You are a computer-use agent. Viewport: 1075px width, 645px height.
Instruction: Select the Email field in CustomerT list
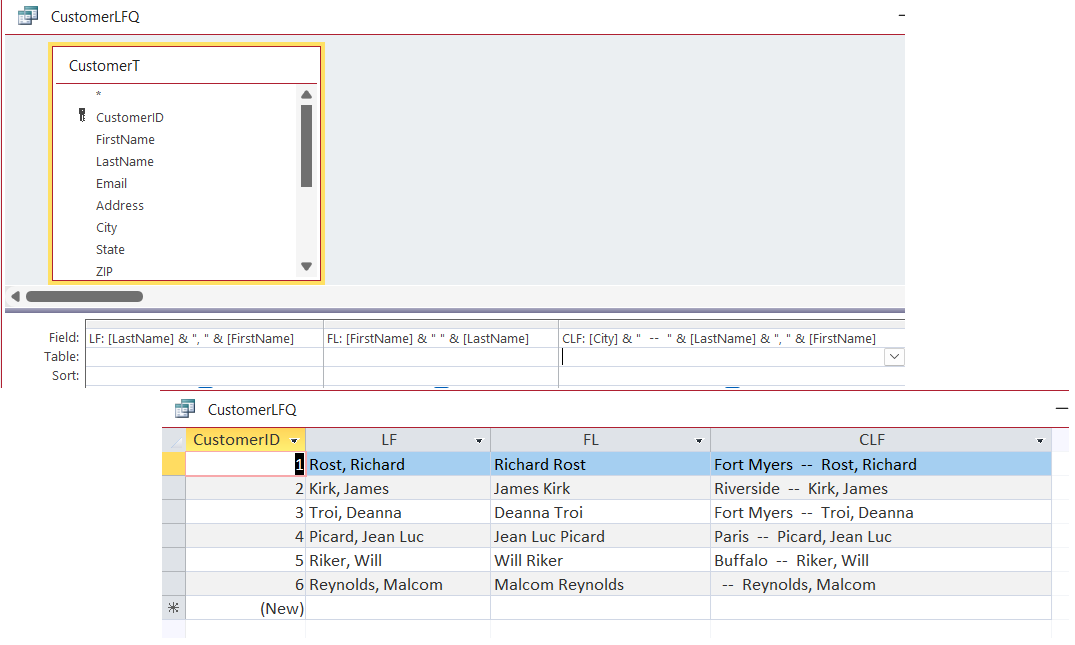[x=111, y=183]
